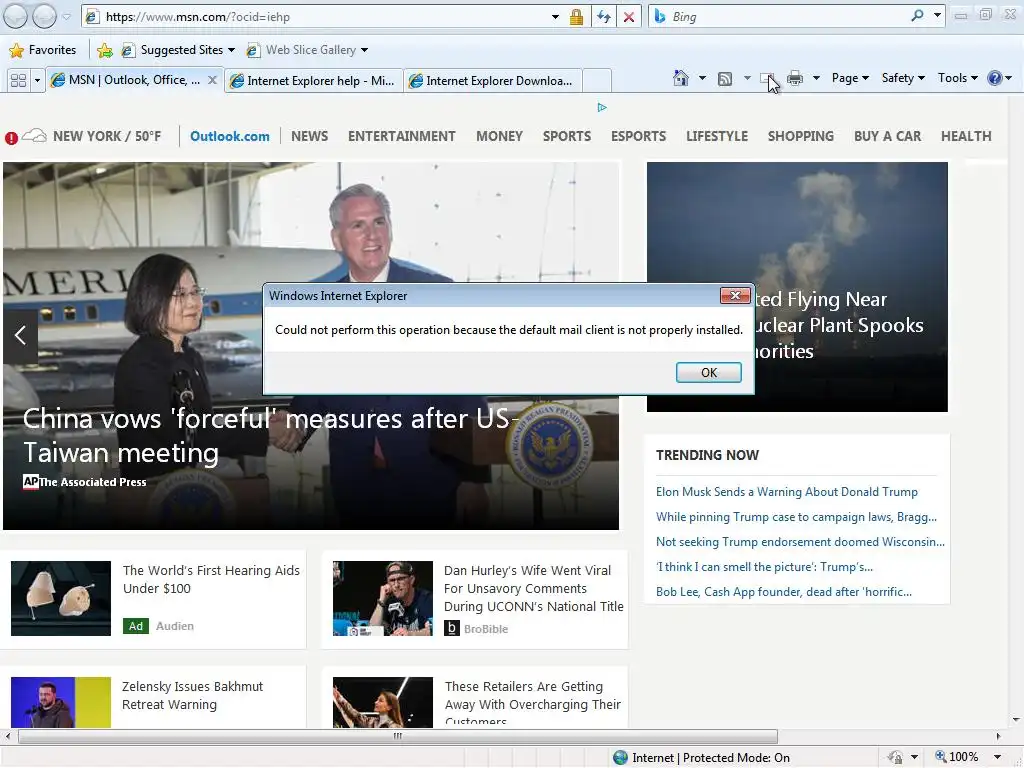Image resolution: width=1024 pixels, height=768 pixels.
Task: Go to the BUY A CAR section
Action: point(888,136)
